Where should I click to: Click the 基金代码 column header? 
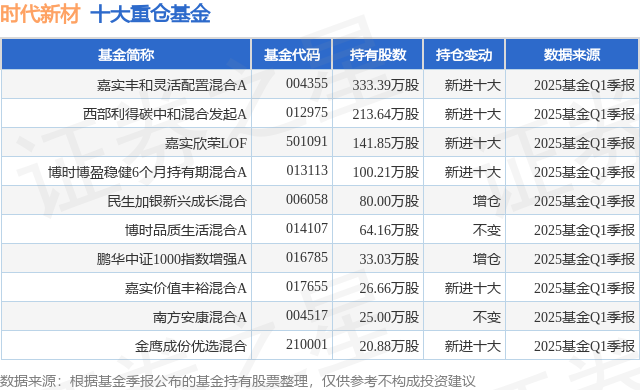click(291, 55)
